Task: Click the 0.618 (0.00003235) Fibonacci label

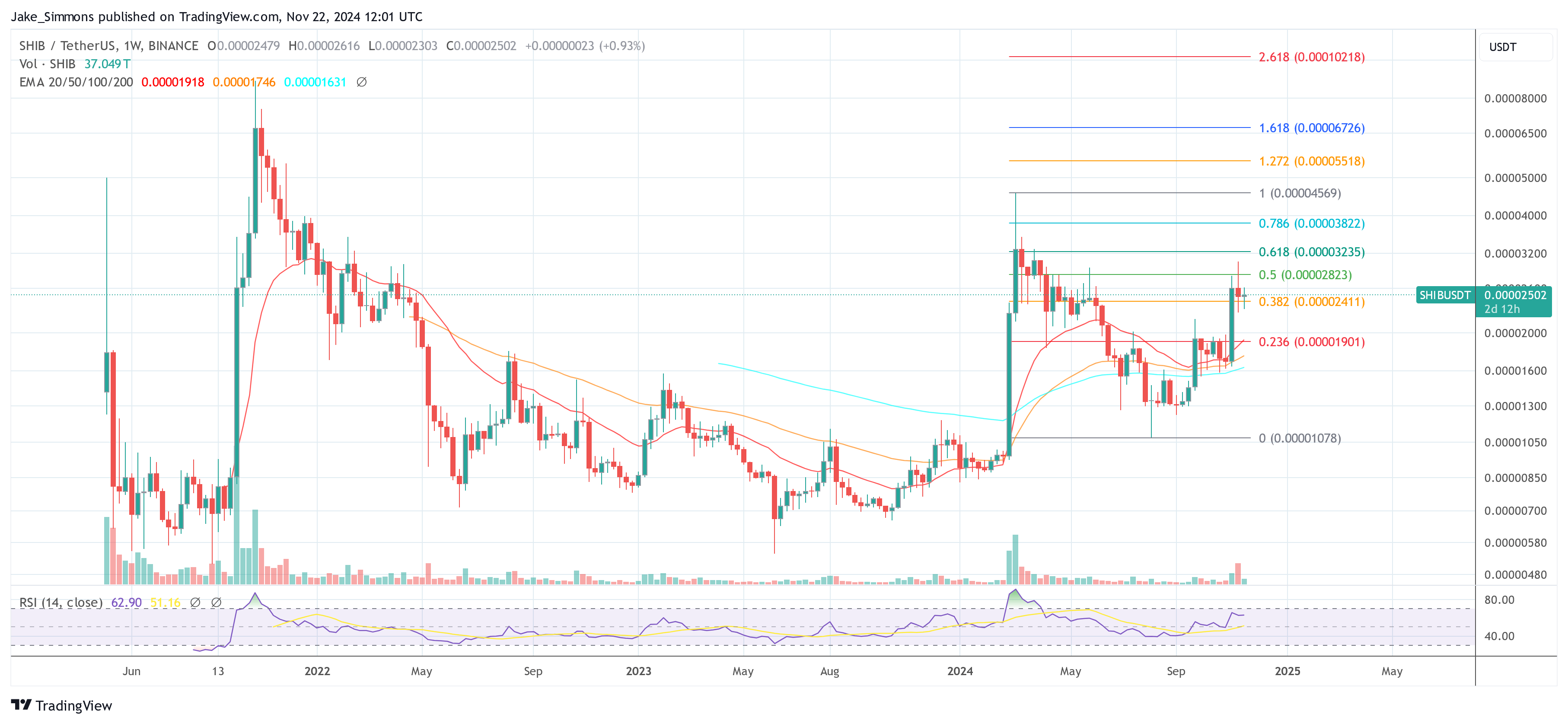Action: pyautogui.click(x=1311, y=252)
